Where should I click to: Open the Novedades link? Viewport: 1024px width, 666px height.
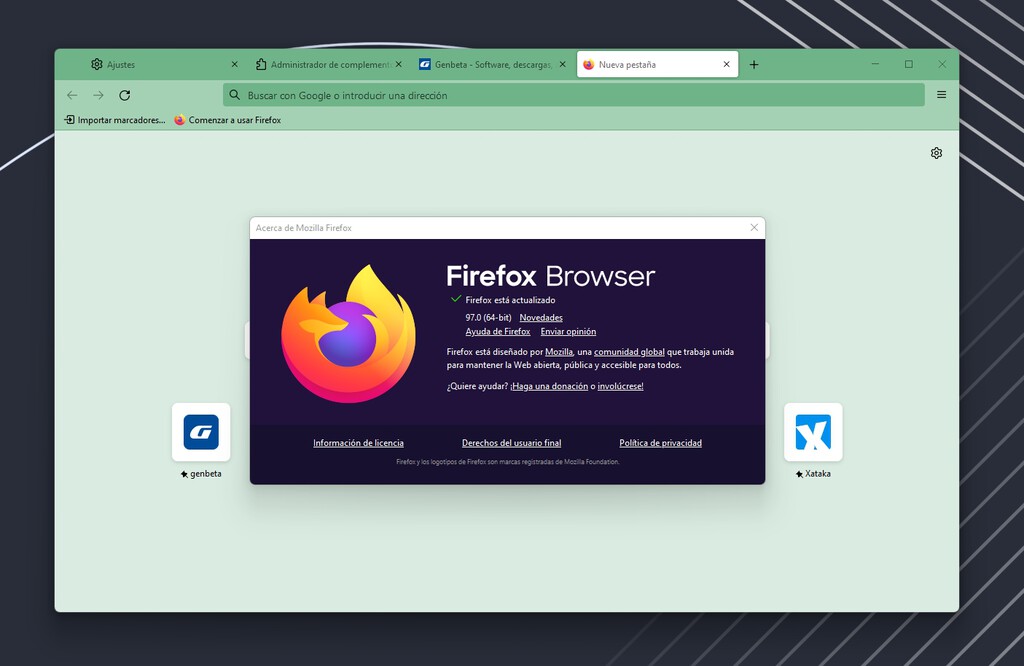point(541,318)
